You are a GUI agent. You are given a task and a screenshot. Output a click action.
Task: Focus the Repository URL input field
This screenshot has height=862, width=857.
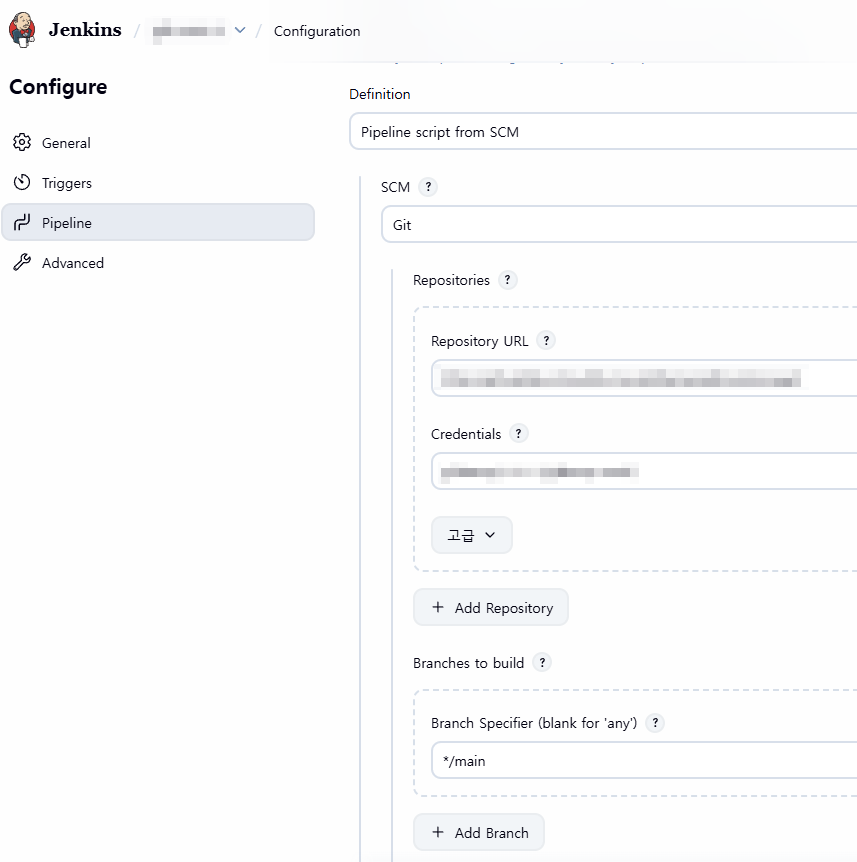click(x=644, y=378)
